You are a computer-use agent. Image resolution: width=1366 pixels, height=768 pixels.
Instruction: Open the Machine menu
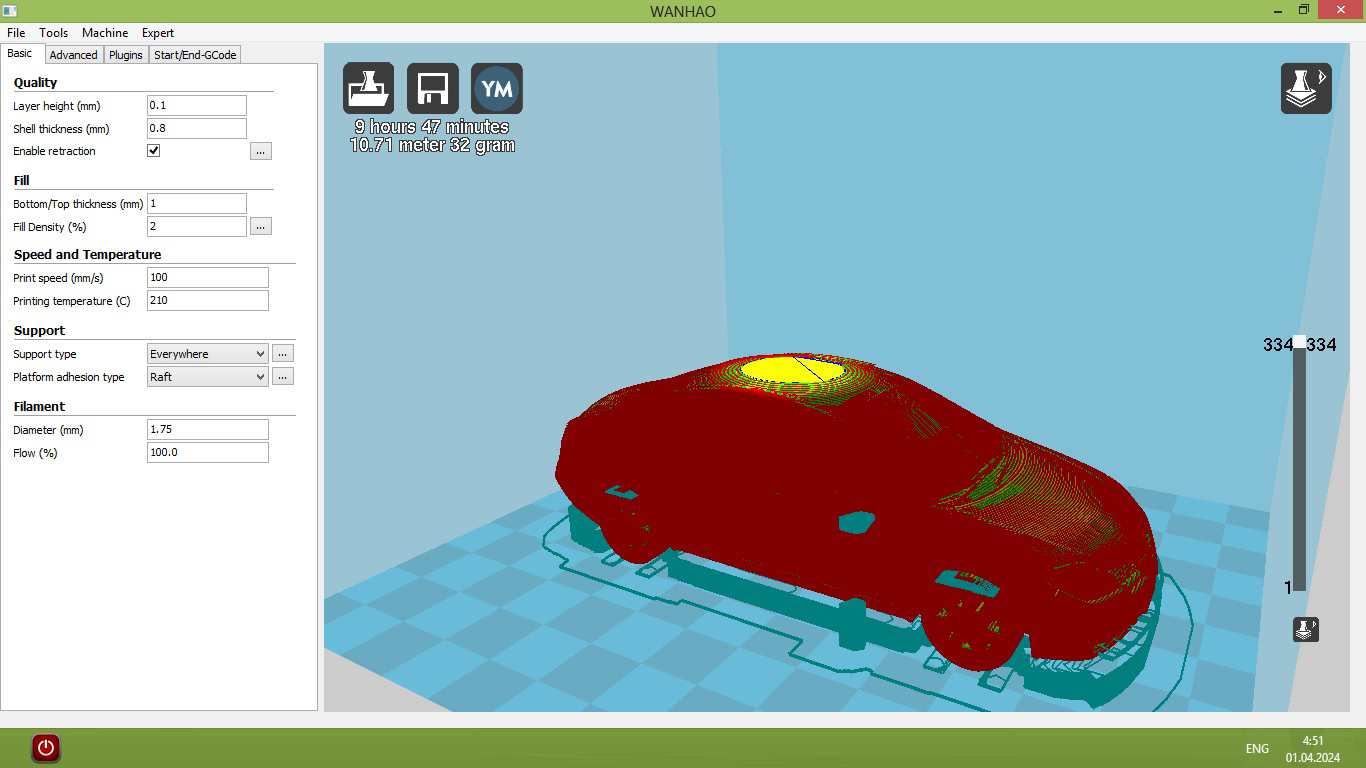(105, 33)
